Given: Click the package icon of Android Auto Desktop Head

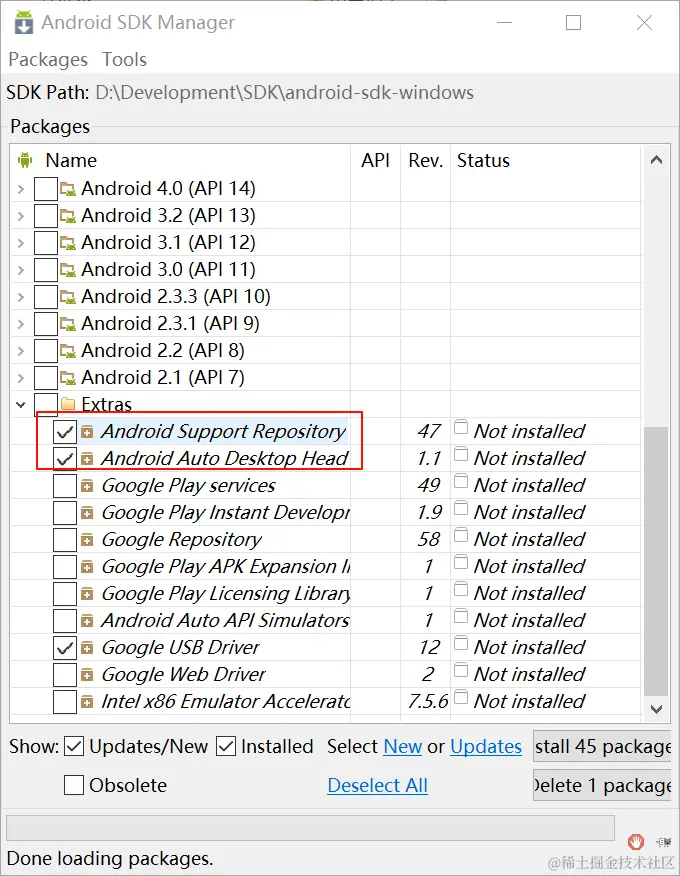Looking at the screenshot, I should (x=87, y=459).
